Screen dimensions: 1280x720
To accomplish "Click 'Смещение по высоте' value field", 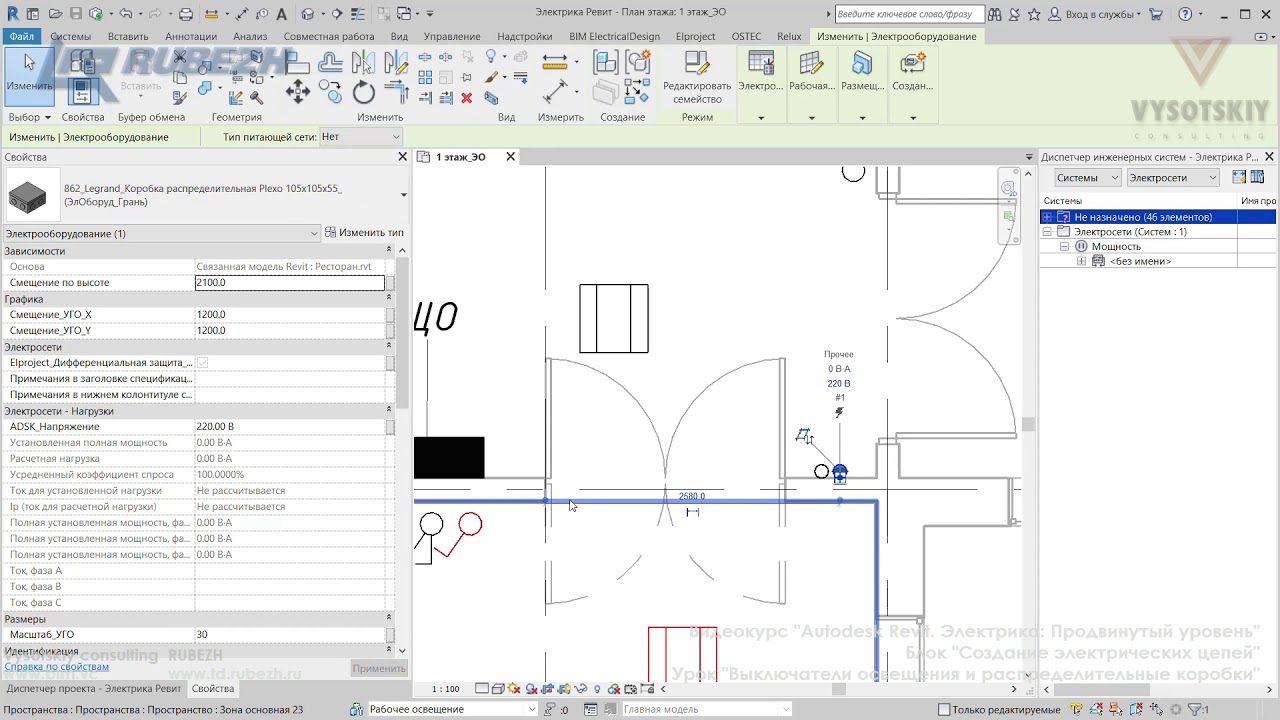I will pos(289,283).
